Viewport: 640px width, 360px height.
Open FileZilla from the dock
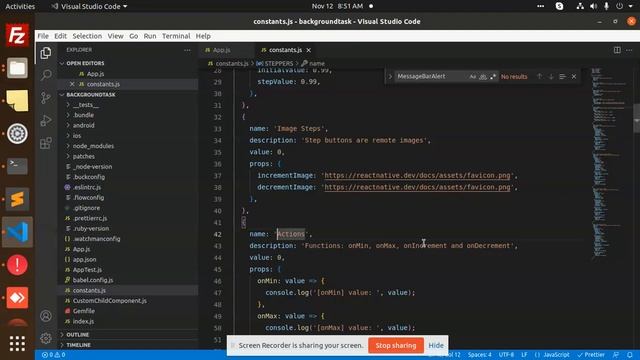point(17,35)
